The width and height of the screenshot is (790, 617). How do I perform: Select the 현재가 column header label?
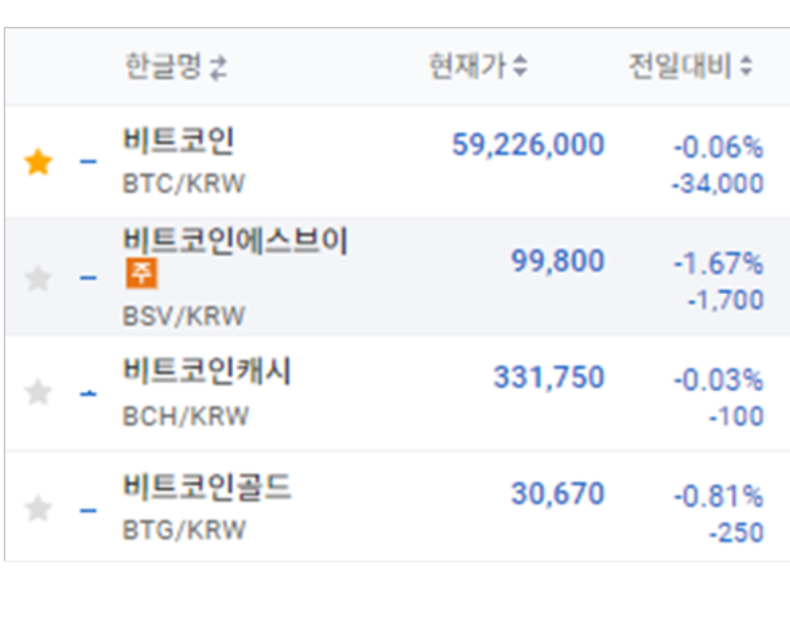pos(467,66)
